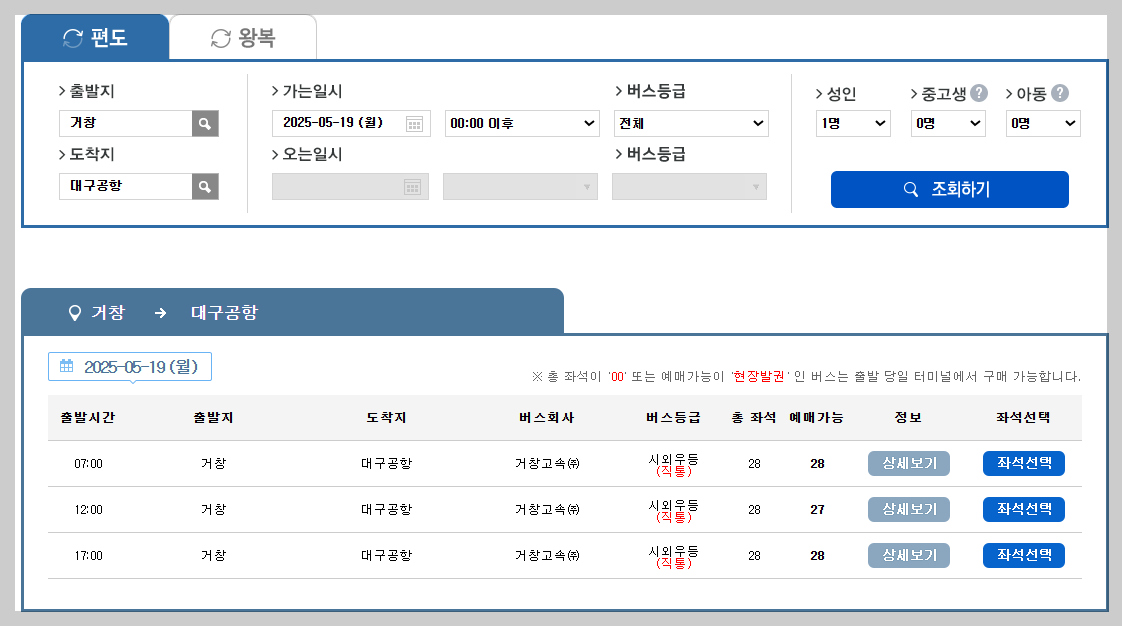Image resolution: width=1122 pixels, height=626 pixels.
Task: Click the 출발시간 column header
Action: 88,418
